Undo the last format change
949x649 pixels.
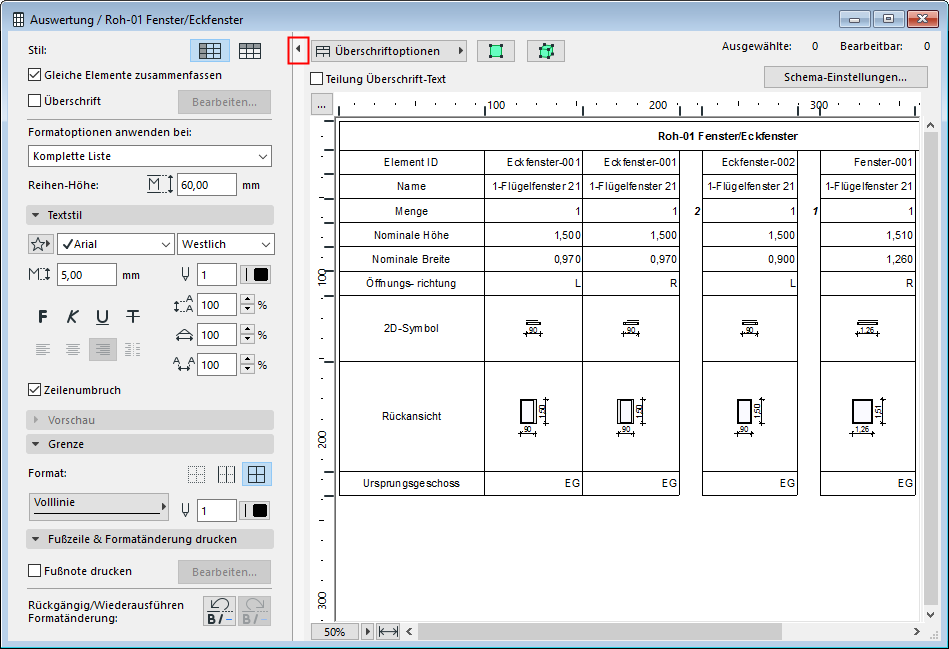pyautogui.click(x=218, y=611)
